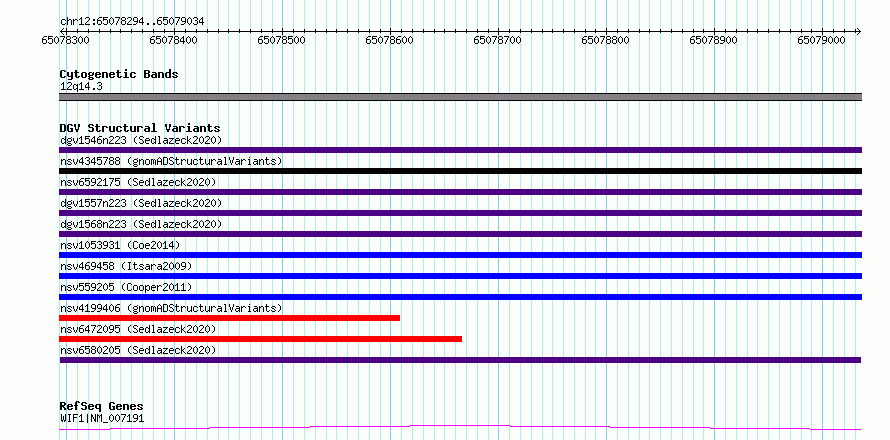
Task: Click the red bar under nsv6472095
Action: 261,339
